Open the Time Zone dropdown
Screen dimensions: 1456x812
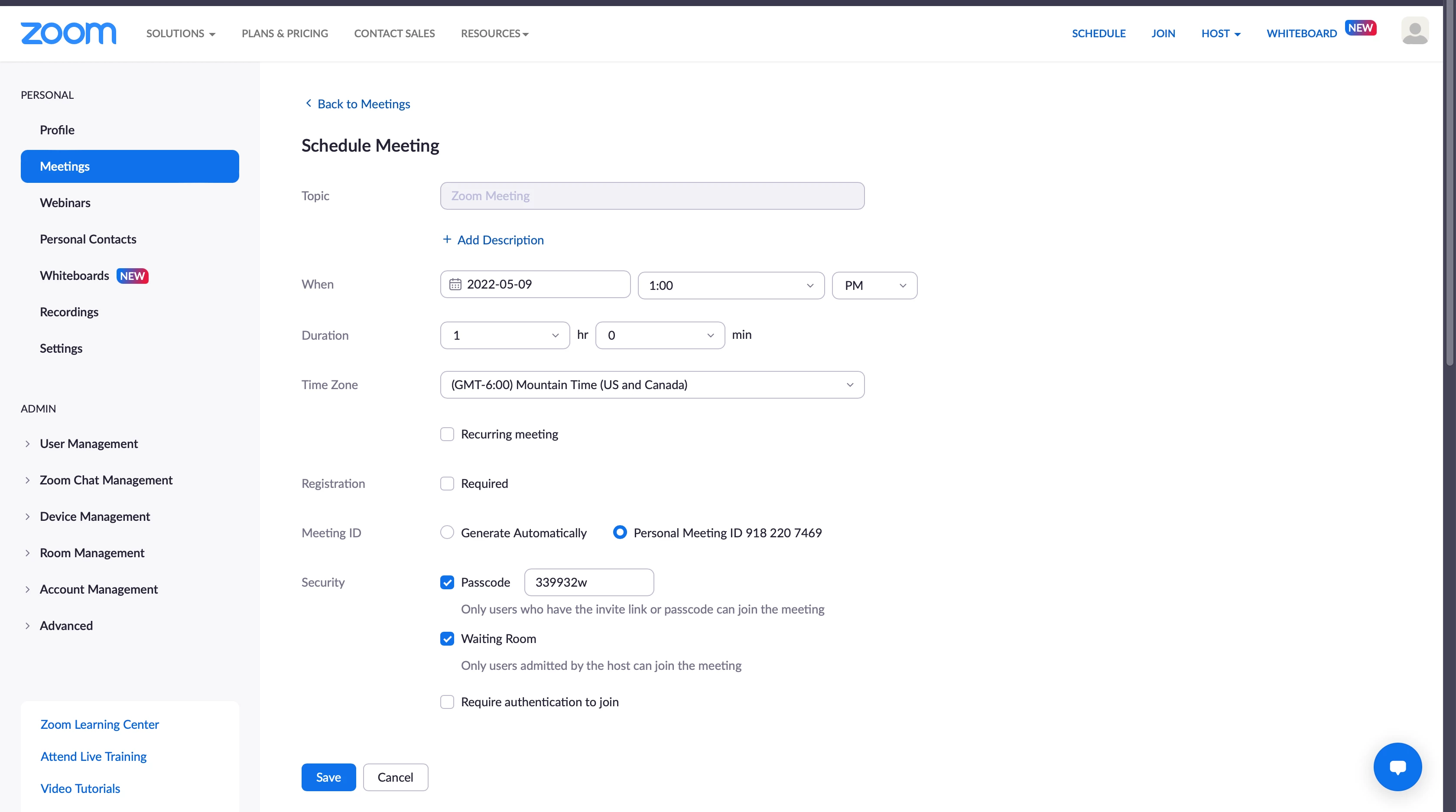click(x=652, y=385)
